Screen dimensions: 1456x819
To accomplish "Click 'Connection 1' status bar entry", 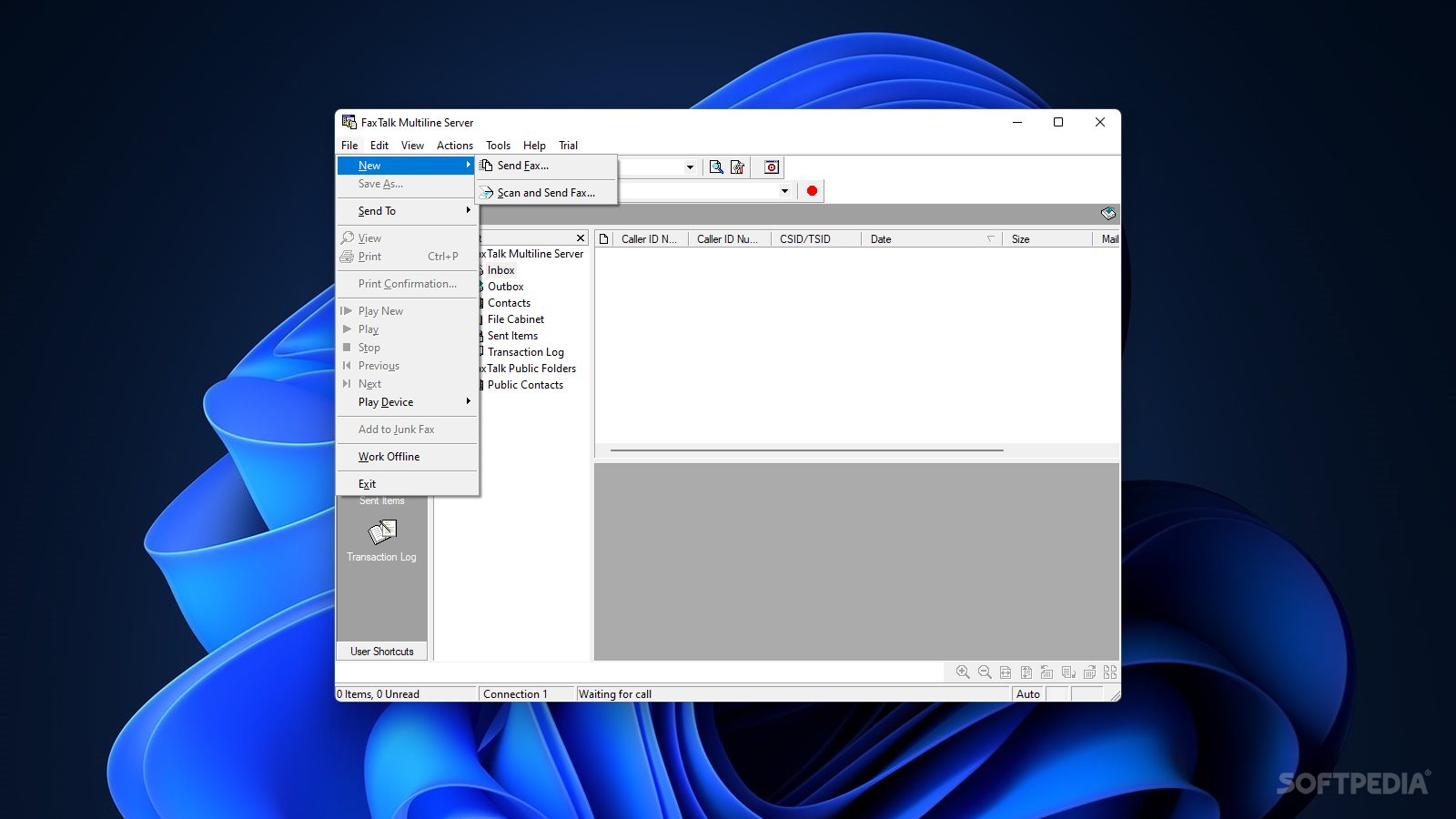I will pos(515,694).
